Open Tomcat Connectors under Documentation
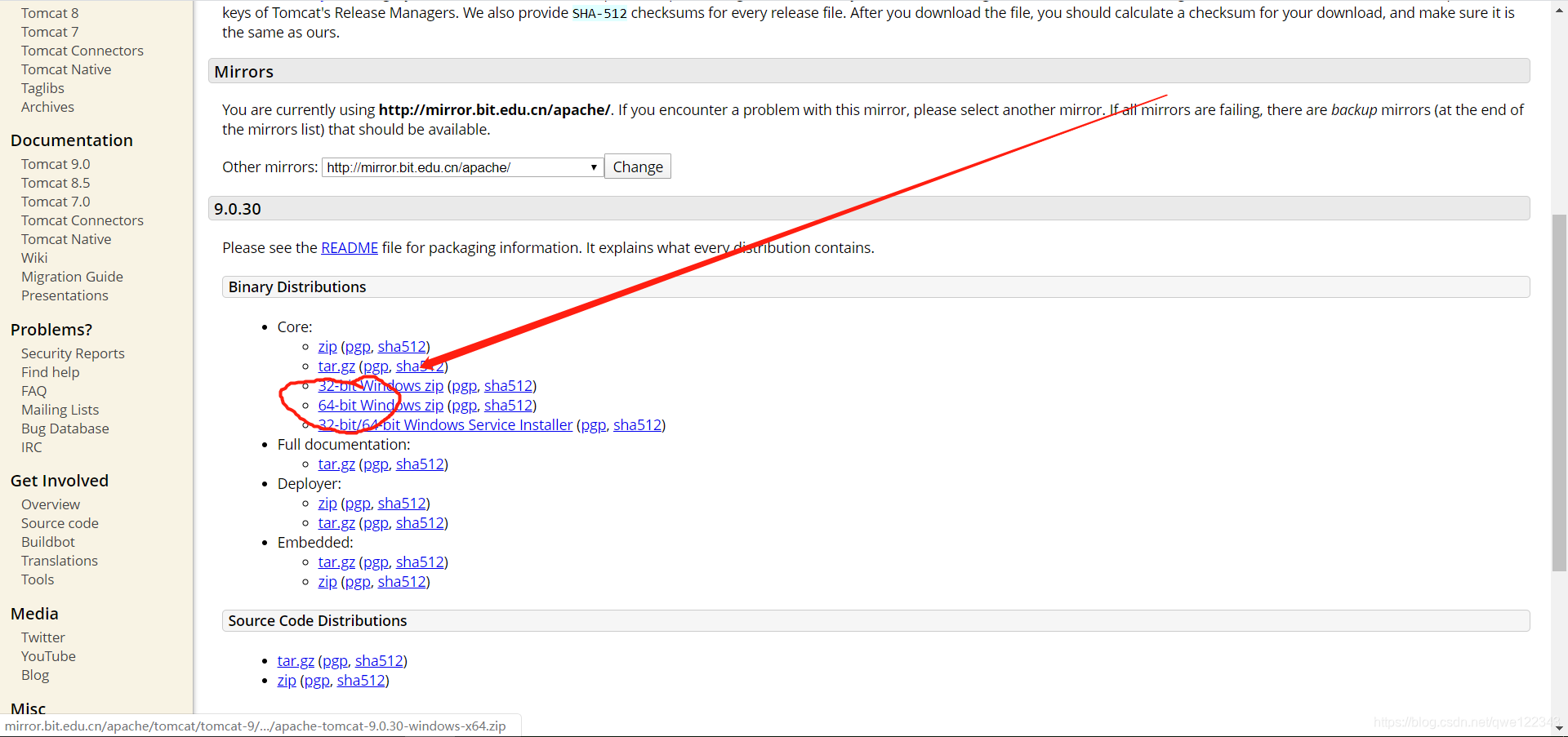This screenshot has height=737, width=1568. (x=82, y=220)
